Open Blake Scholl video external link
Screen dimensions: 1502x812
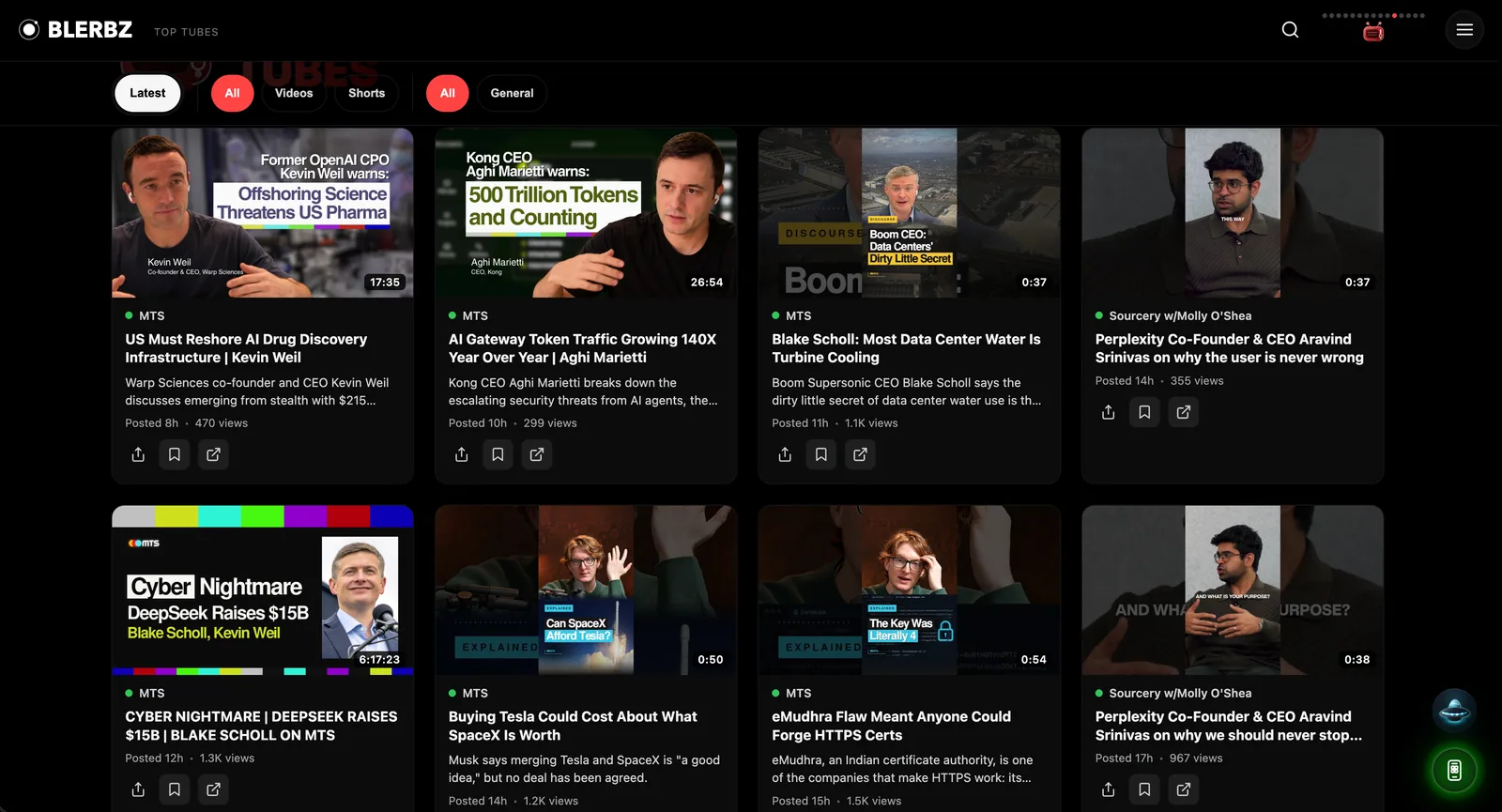pyautogui.click(x=860, y=454)
